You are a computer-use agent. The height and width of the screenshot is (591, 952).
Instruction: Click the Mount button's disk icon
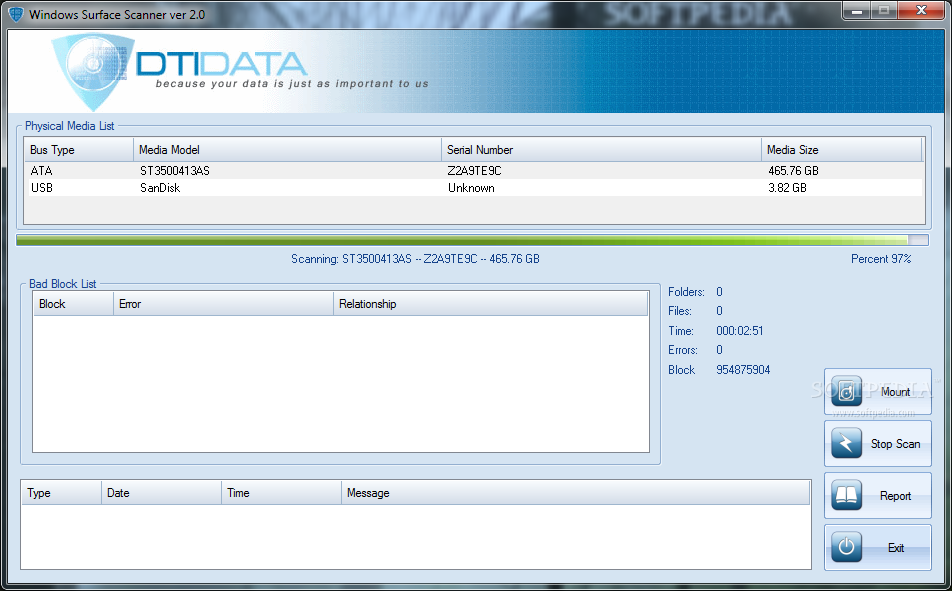click(x=846, y=392)
